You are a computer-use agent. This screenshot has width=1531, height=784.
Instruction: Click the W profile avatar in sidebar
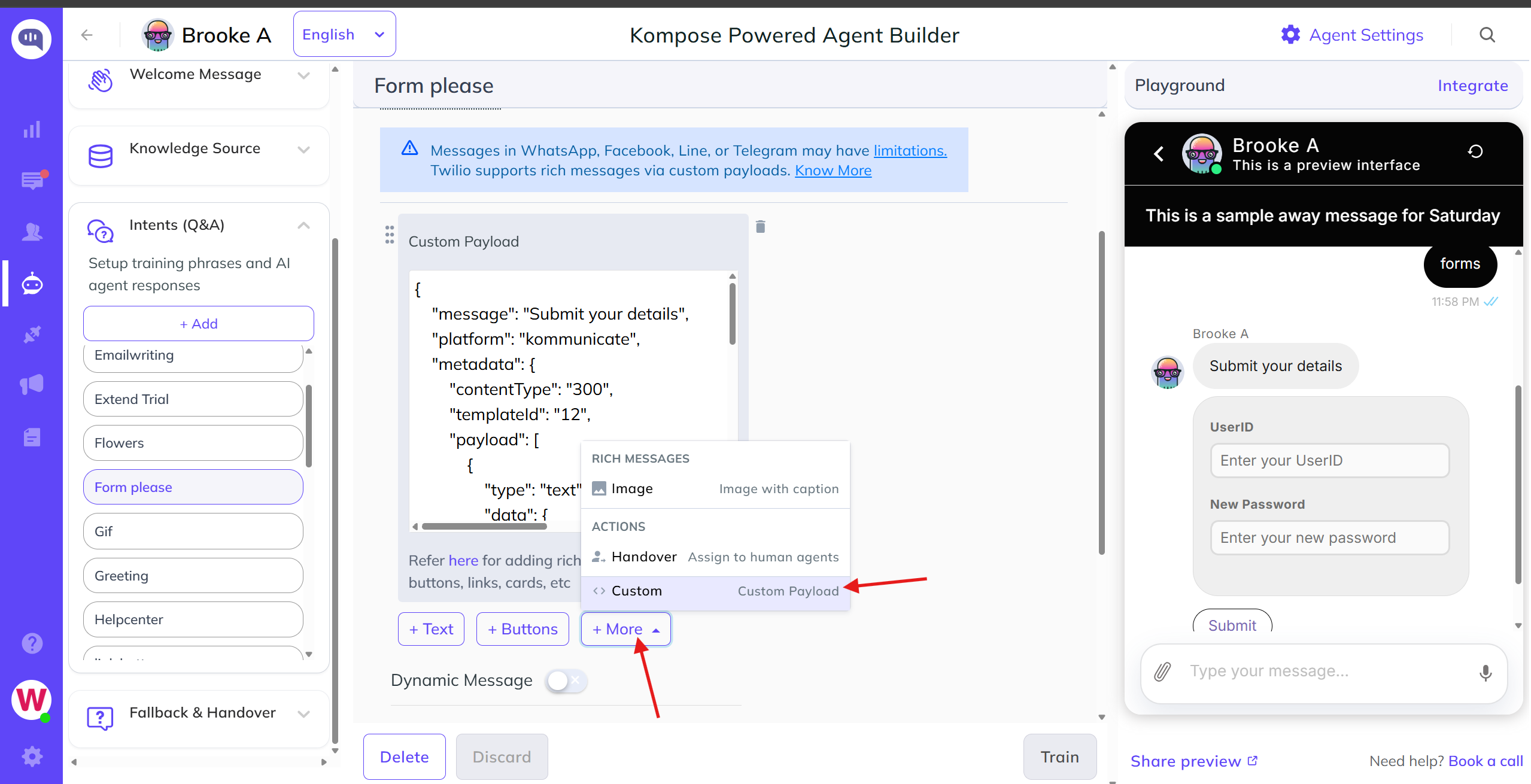pos(31,700)
